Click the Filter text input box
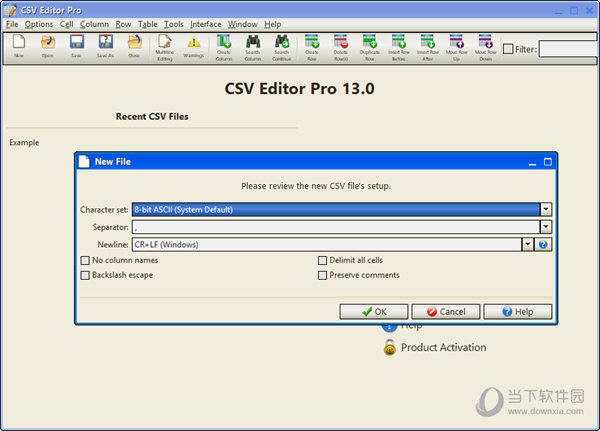Image resolution: width=600 pixels, height=431 pixels. [x=568, y=49]
